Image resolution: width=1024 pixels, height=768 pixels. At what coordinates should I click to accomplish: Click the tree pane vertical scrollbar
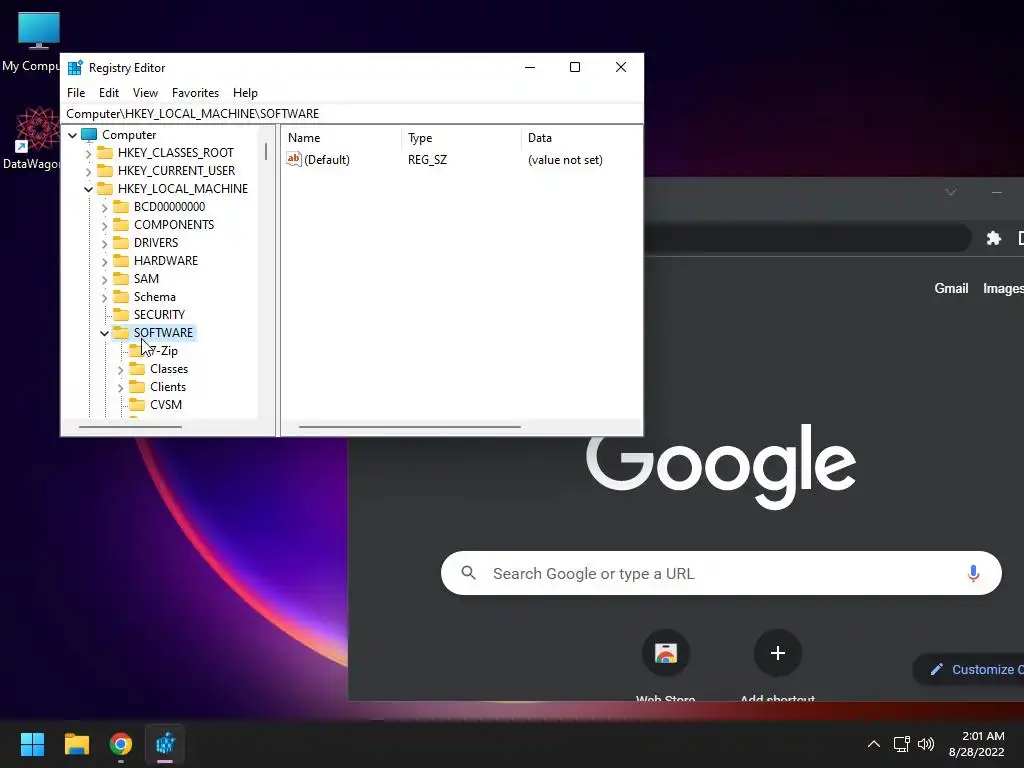(x=266, y=152)
